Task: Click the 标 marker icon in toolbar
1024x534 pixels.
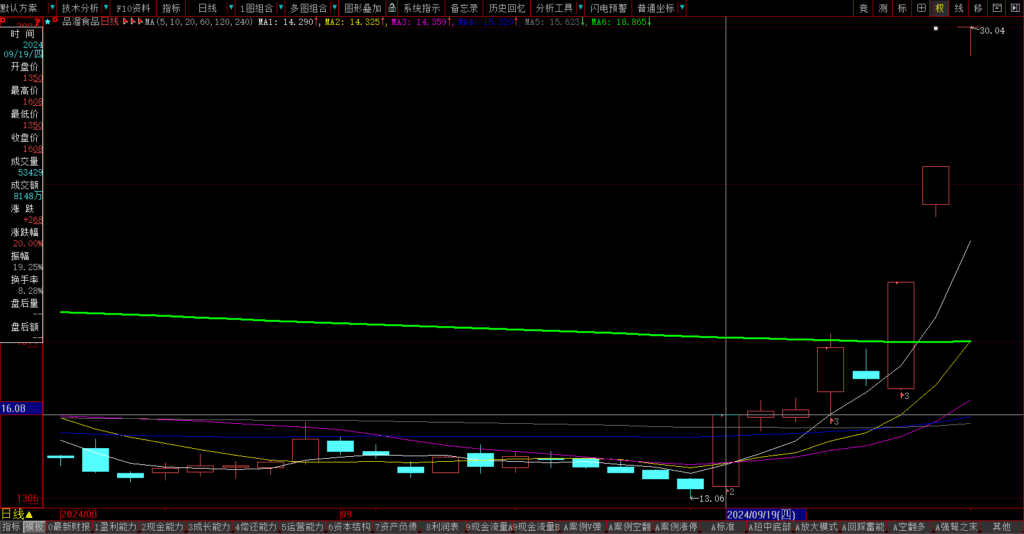Action: pos(901,8)
